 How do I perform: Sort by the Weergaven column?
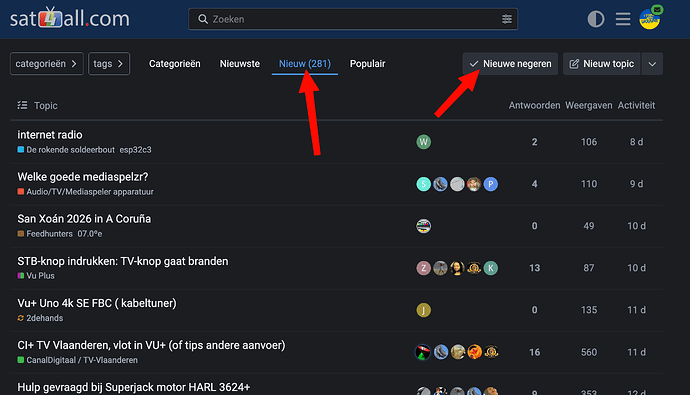pos(588,105)
